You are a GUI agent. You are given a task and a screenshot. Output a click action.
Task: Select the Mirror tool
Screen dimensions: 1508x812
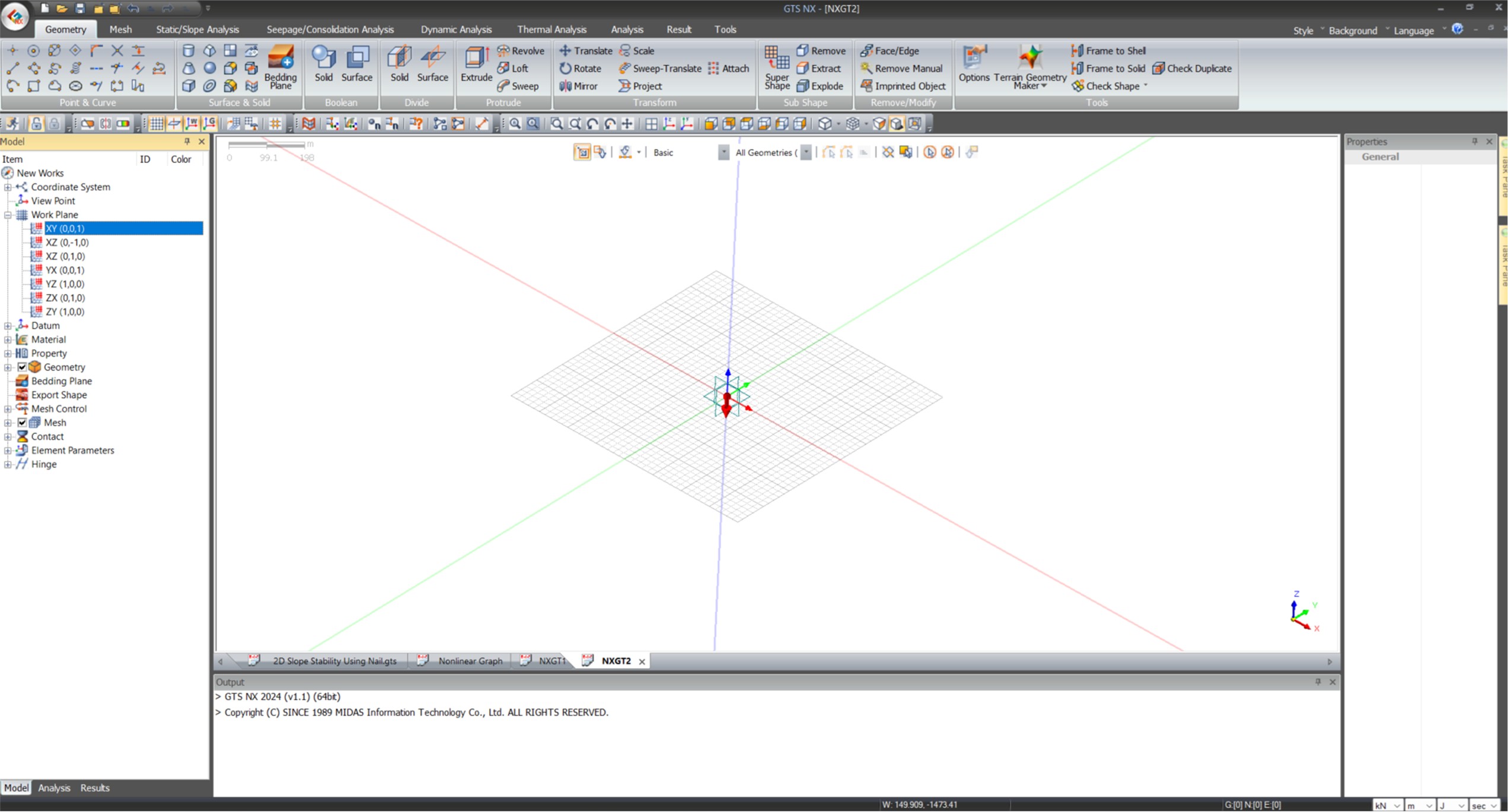click(579, 86)
